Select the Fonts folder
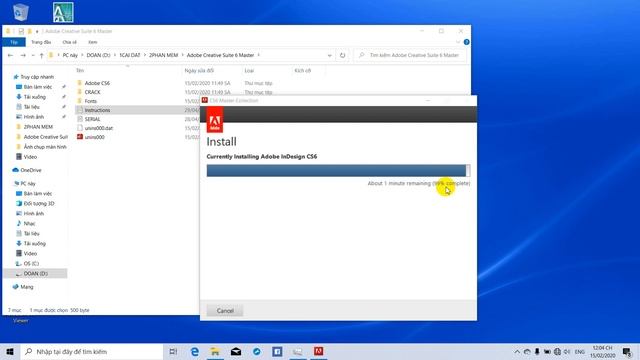Viewport: 640px width, 360px height. (x=91, y=101)
